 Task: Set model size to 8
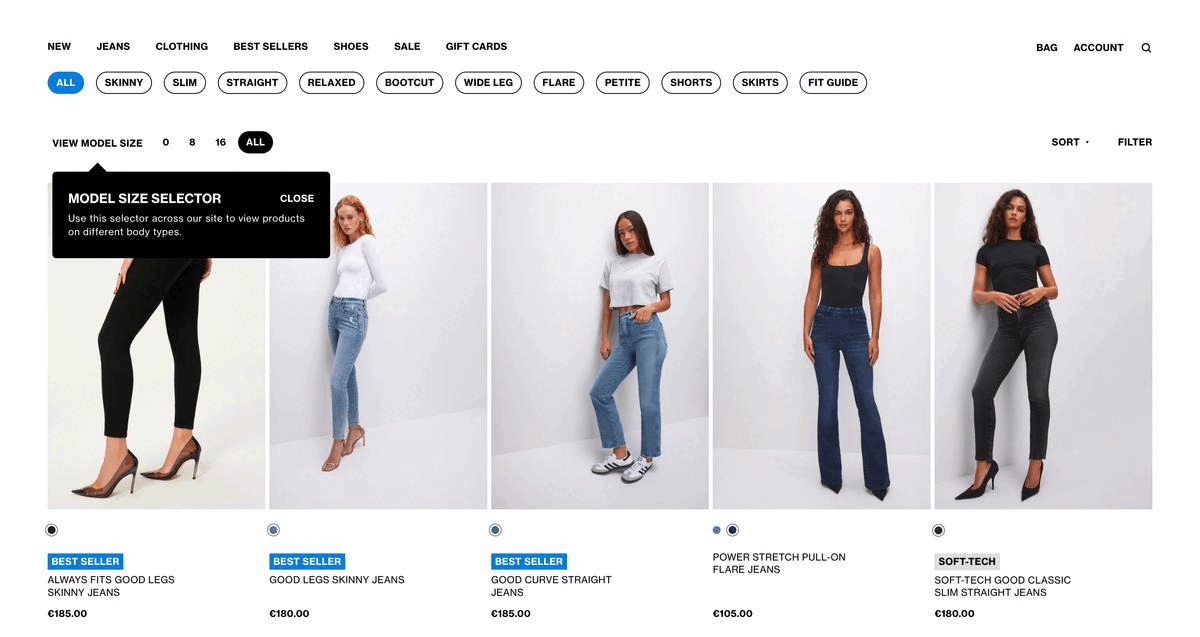click(192, 142)
